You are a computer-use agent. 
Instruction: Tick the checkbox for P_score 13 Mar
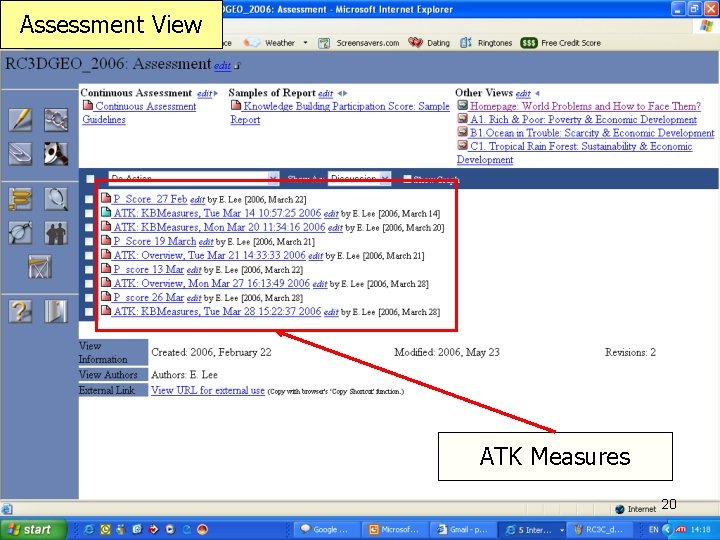[x=89, y=270]
